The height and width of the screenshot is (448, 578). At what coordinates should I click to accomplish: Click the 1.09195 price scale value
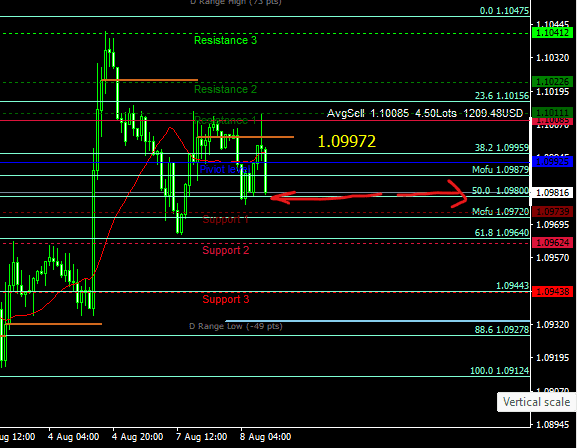point(553,358)
